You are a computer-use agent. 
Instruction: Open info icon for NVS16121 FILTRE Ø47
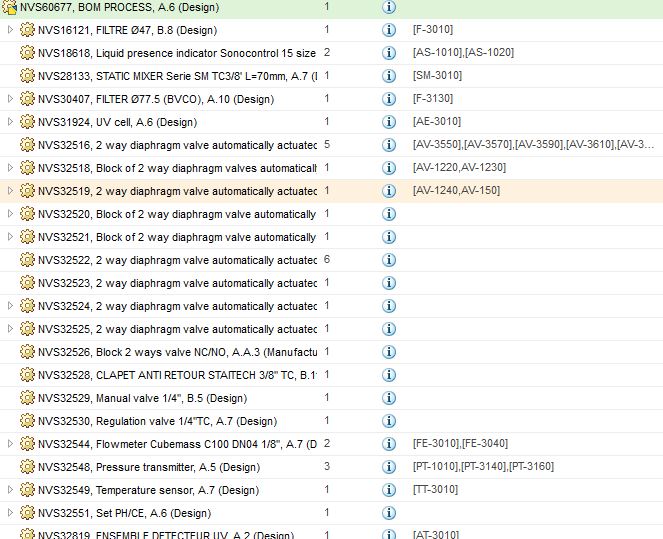(x=389, y=30)
